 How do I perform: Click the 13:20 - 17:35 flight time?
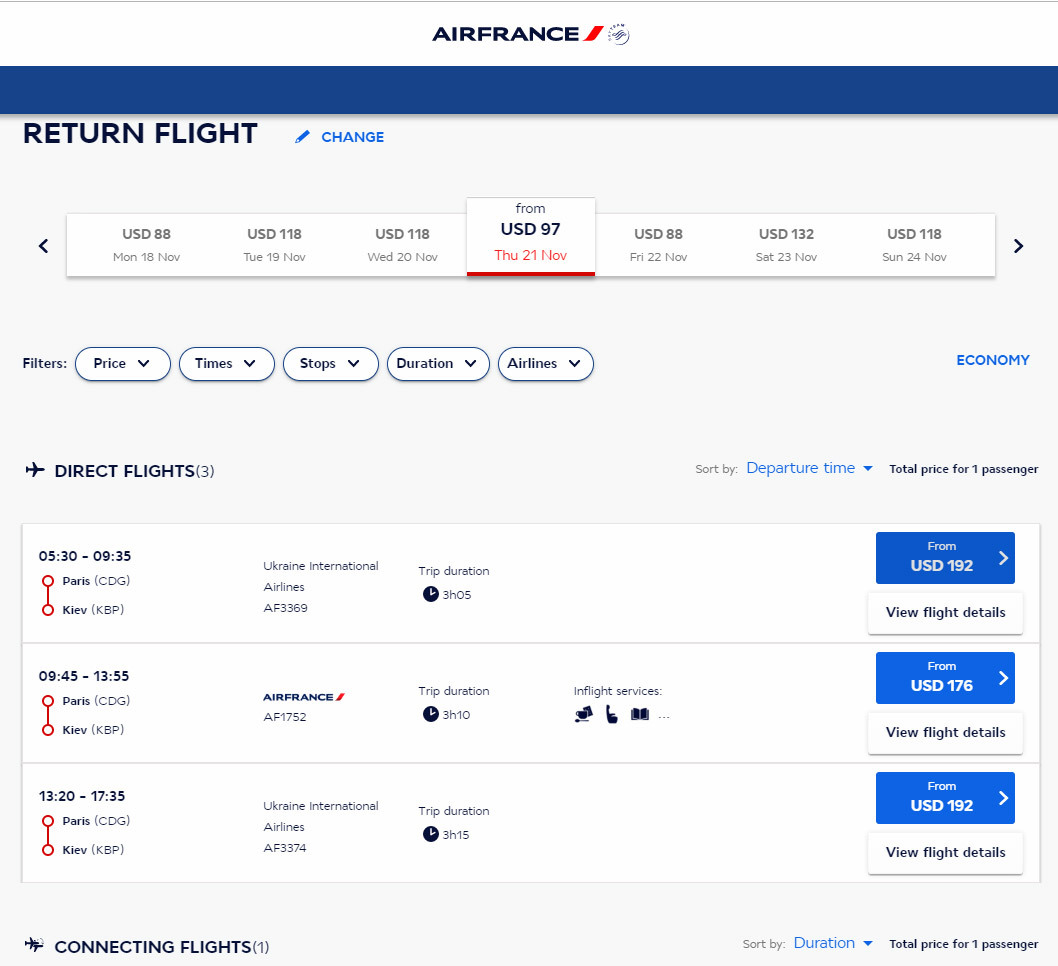click(x=82, y=796)
